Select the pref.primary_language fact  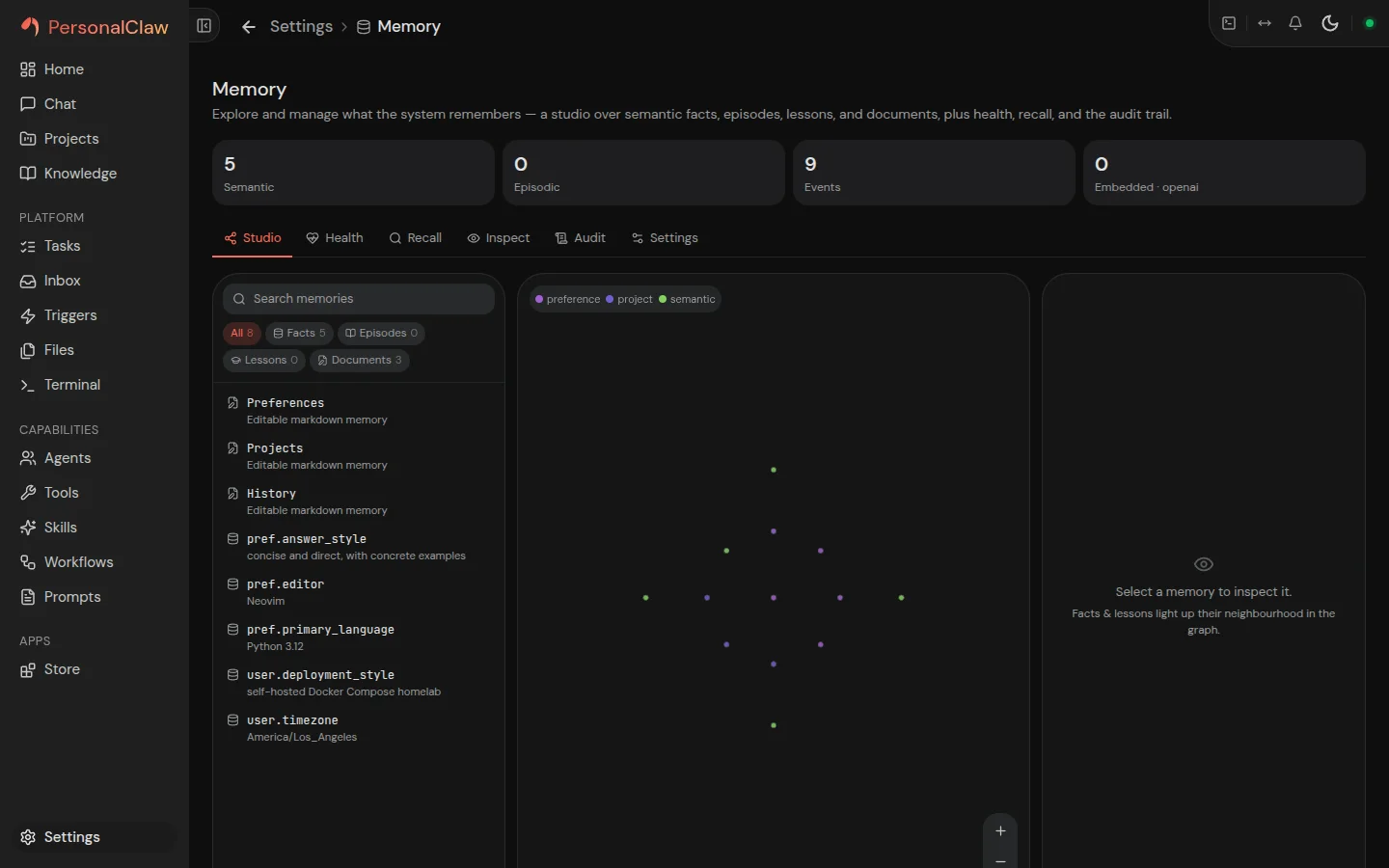(x=359, y=637)
